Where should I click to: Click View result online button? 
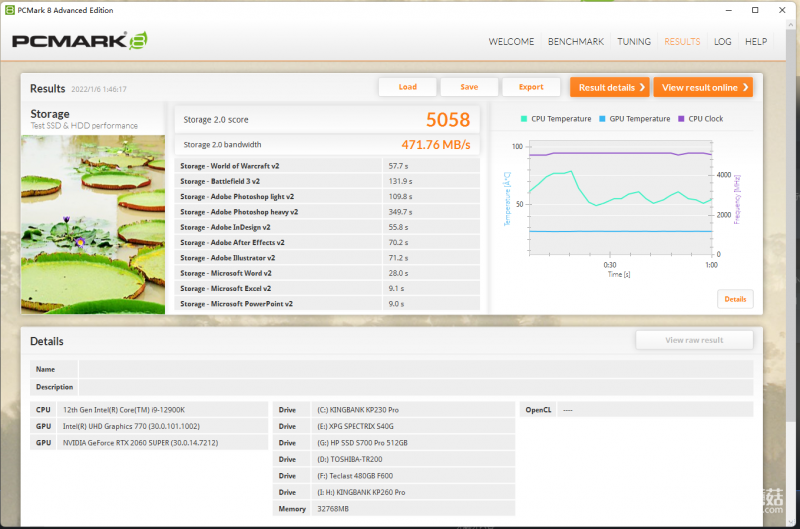coord(703,87)
